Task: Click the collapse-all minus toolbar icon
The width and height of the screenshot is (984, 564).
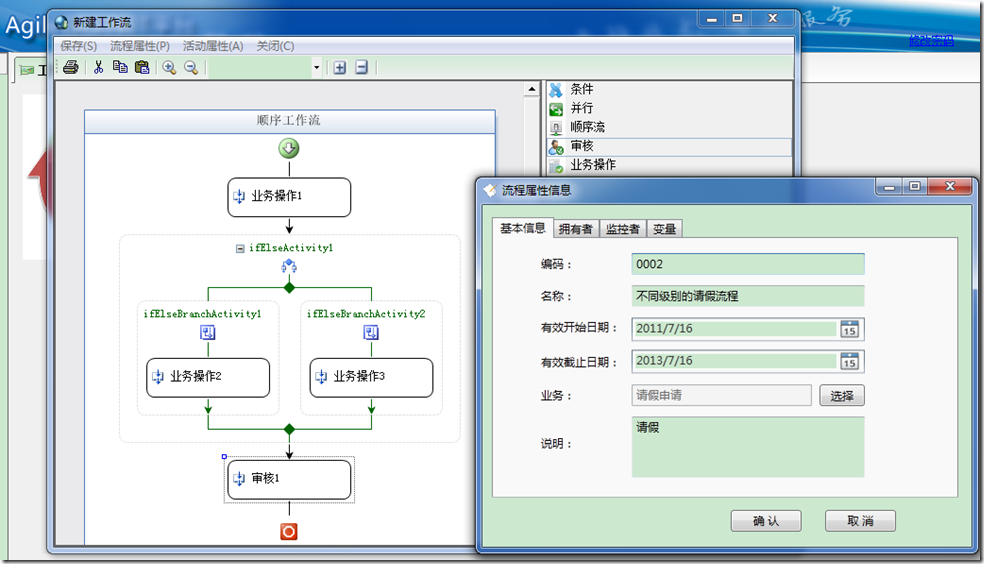Action: pos(361,67)
